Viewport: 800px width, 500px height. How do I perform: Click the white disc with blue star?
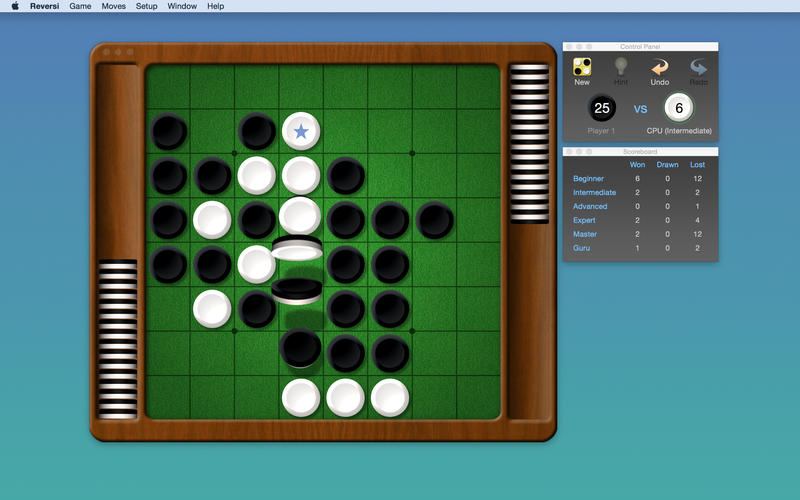click(301, 131)
